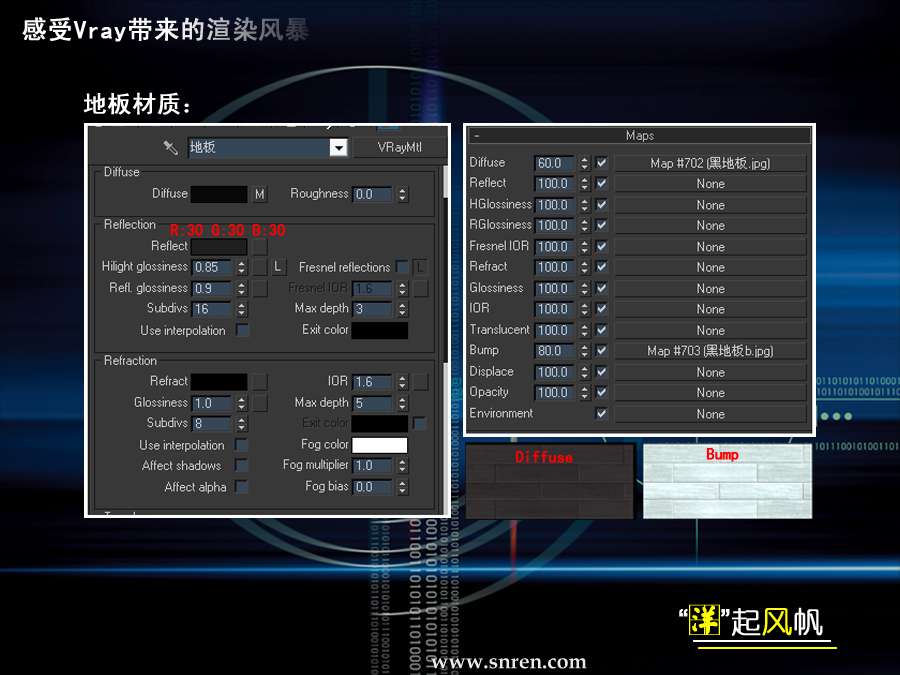
Task: Open the Refract color swatch
Action: point(219,382)
